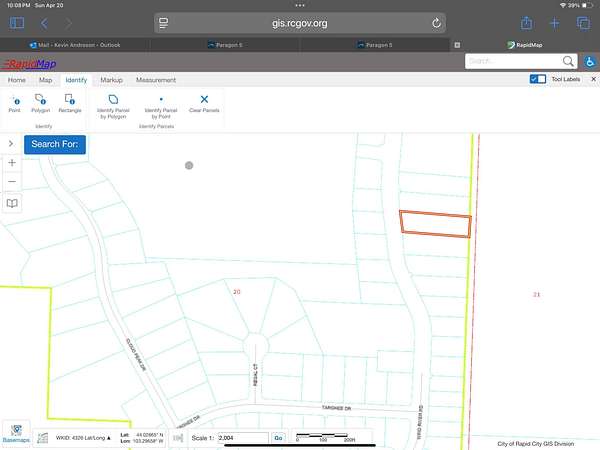Open the accessibility wheelchair icon
The width and height of the screenshot is (600, 450).
pos(590,62)
